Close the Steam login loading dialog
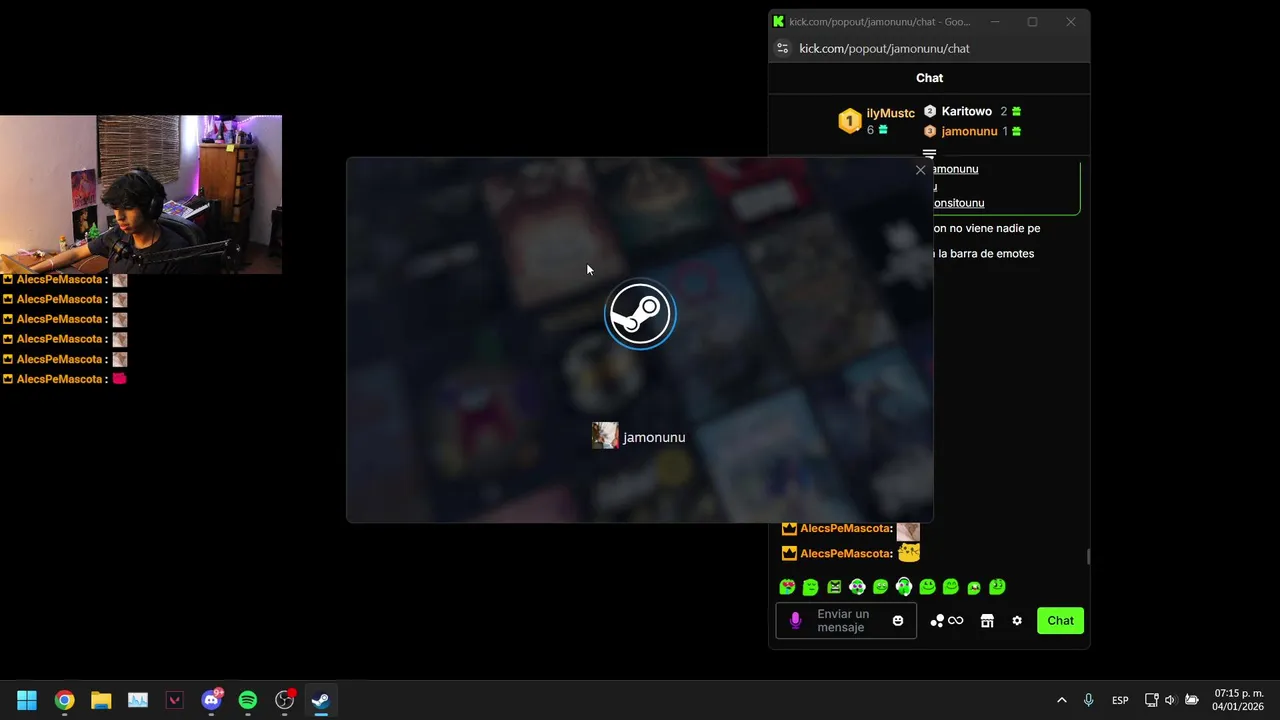 (x=921, y=170)
